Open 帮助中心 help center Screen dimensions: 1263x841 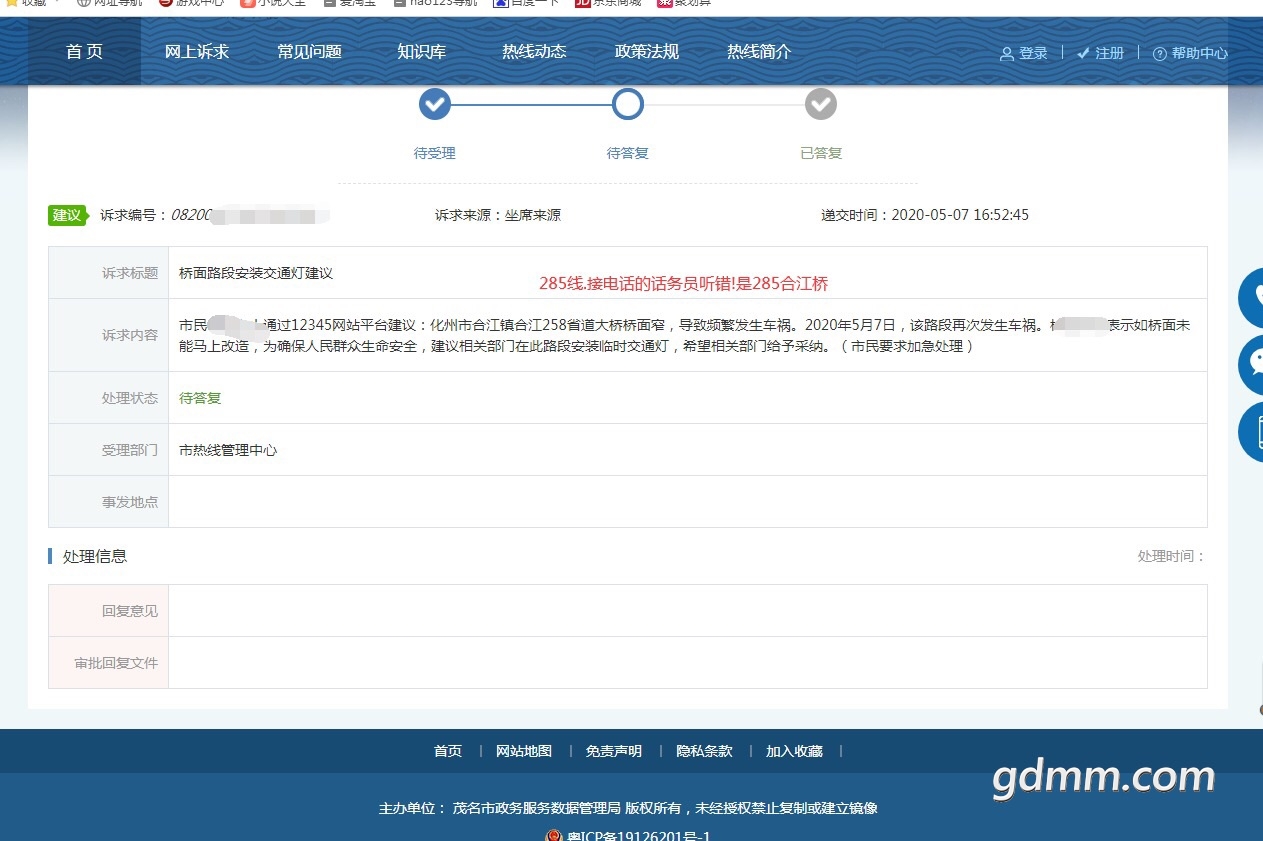(1190, 54)
